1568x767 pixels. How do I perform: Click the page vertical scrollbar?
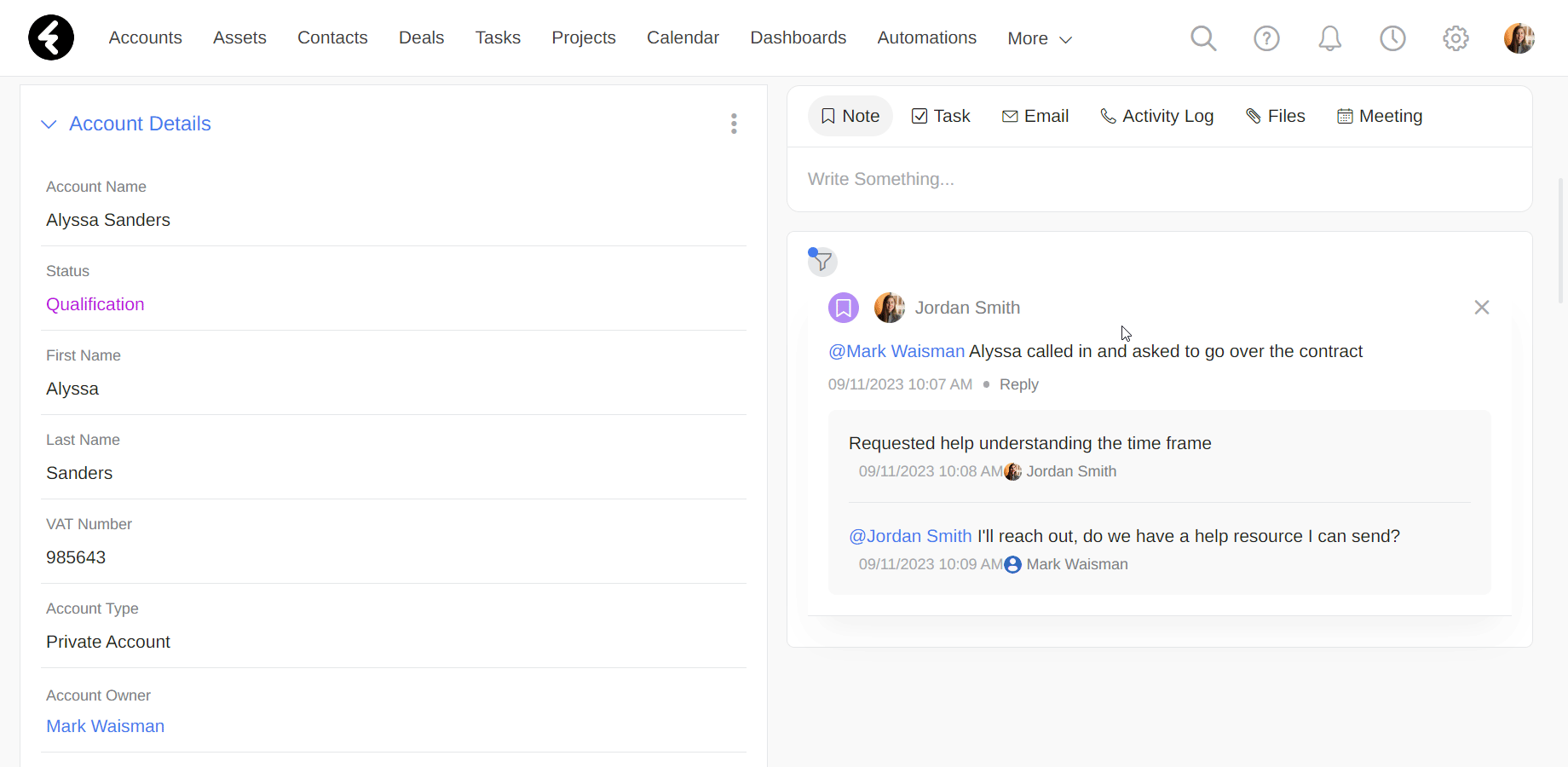[1561, 241]
